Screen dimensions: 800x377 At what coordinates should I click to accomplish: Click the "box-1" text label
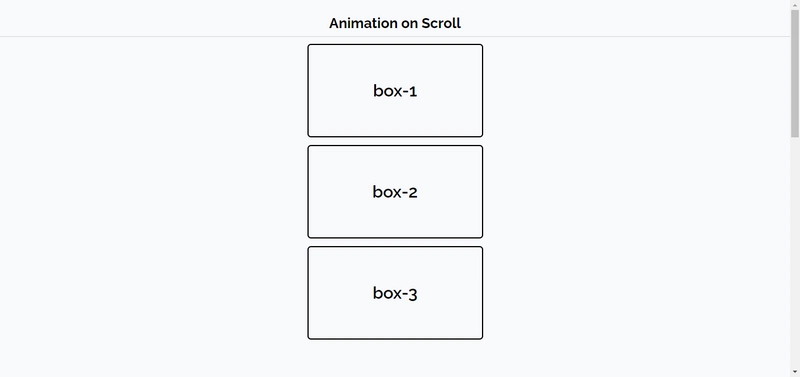pos(395,91)
